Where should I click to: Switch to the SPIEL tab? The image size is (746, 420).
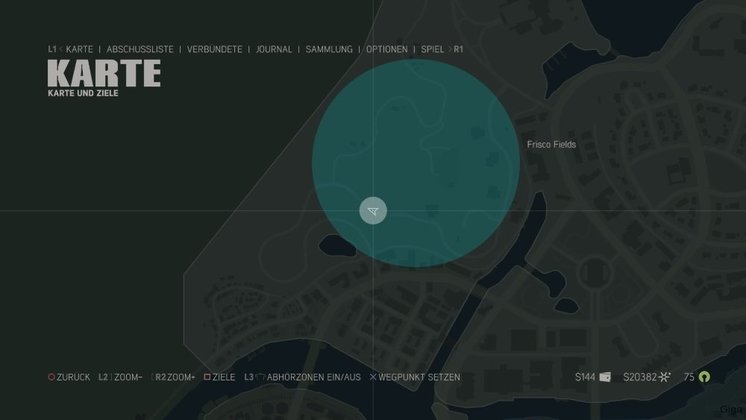click(x=432, y=49)
